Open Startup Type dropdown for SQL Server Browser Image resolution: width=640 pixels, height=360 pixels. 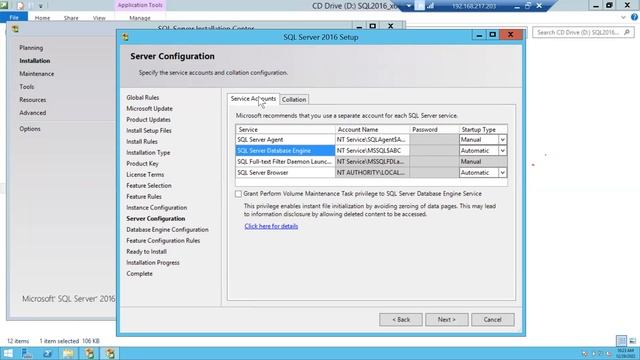(502, 173)
